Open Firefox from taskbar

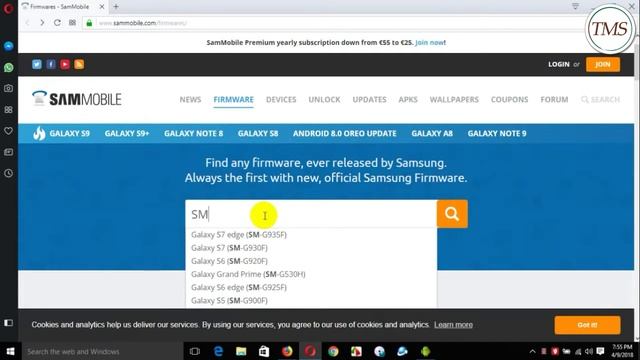[x=287, y=351]
